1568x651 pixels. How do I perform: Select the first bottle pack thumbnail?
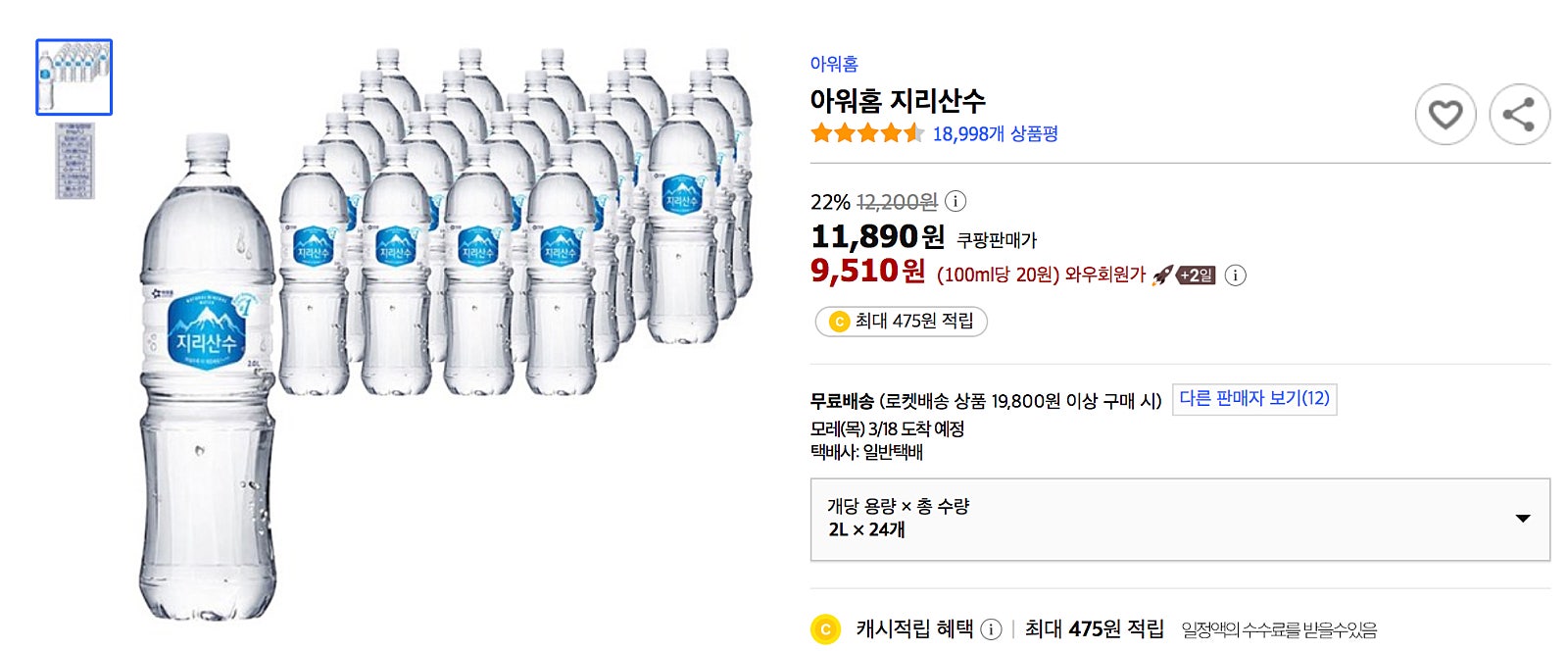74,77
